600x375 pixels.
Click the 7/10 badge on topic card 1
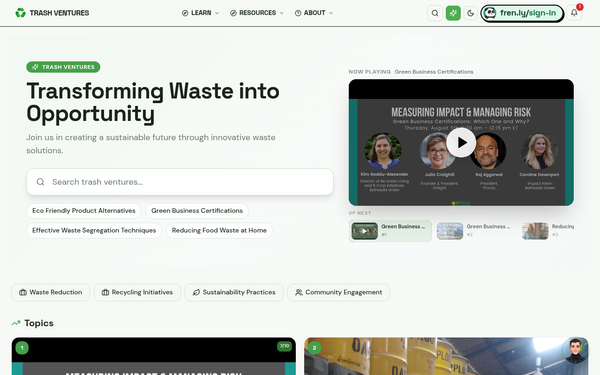284,346
